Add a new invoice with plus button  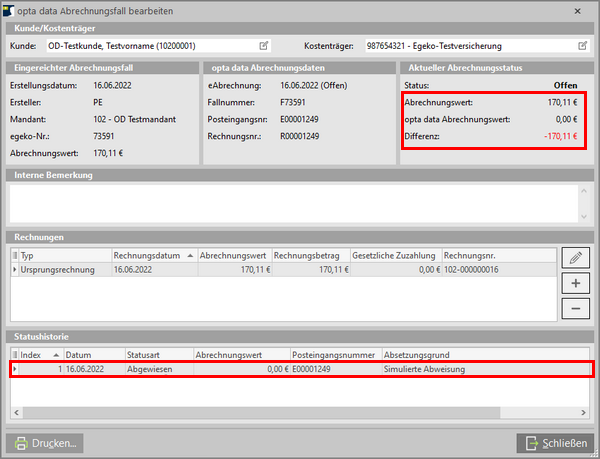coord(574,283)
